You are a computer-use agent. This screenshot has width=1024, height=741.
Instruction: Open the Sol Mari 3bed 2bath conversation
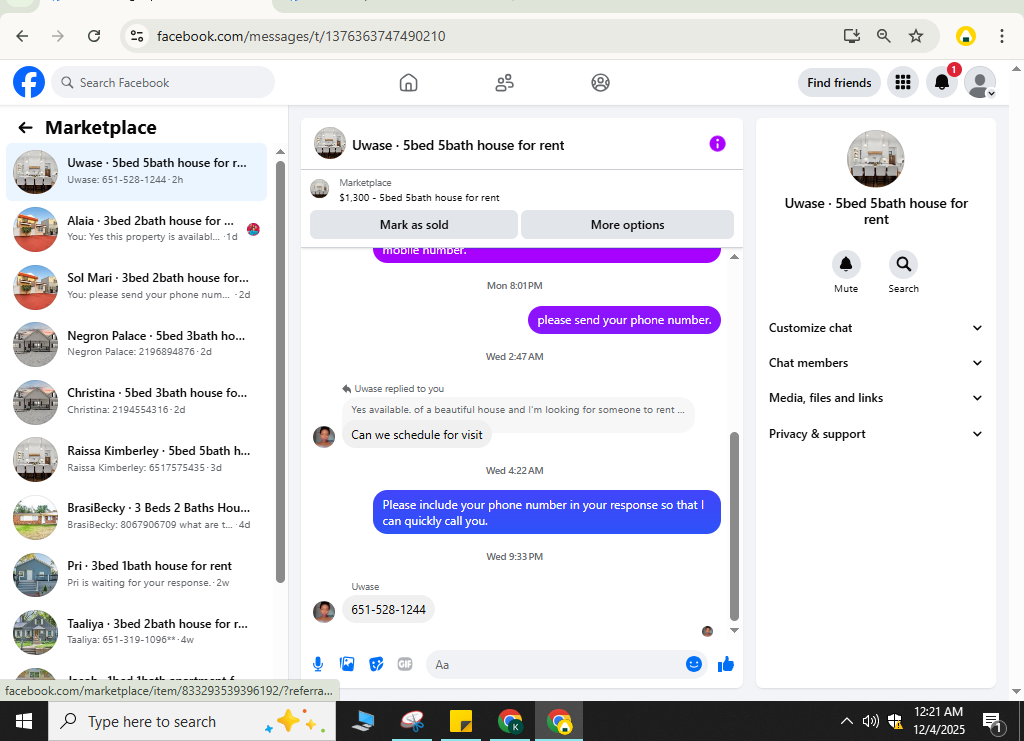tap(136, 287)
